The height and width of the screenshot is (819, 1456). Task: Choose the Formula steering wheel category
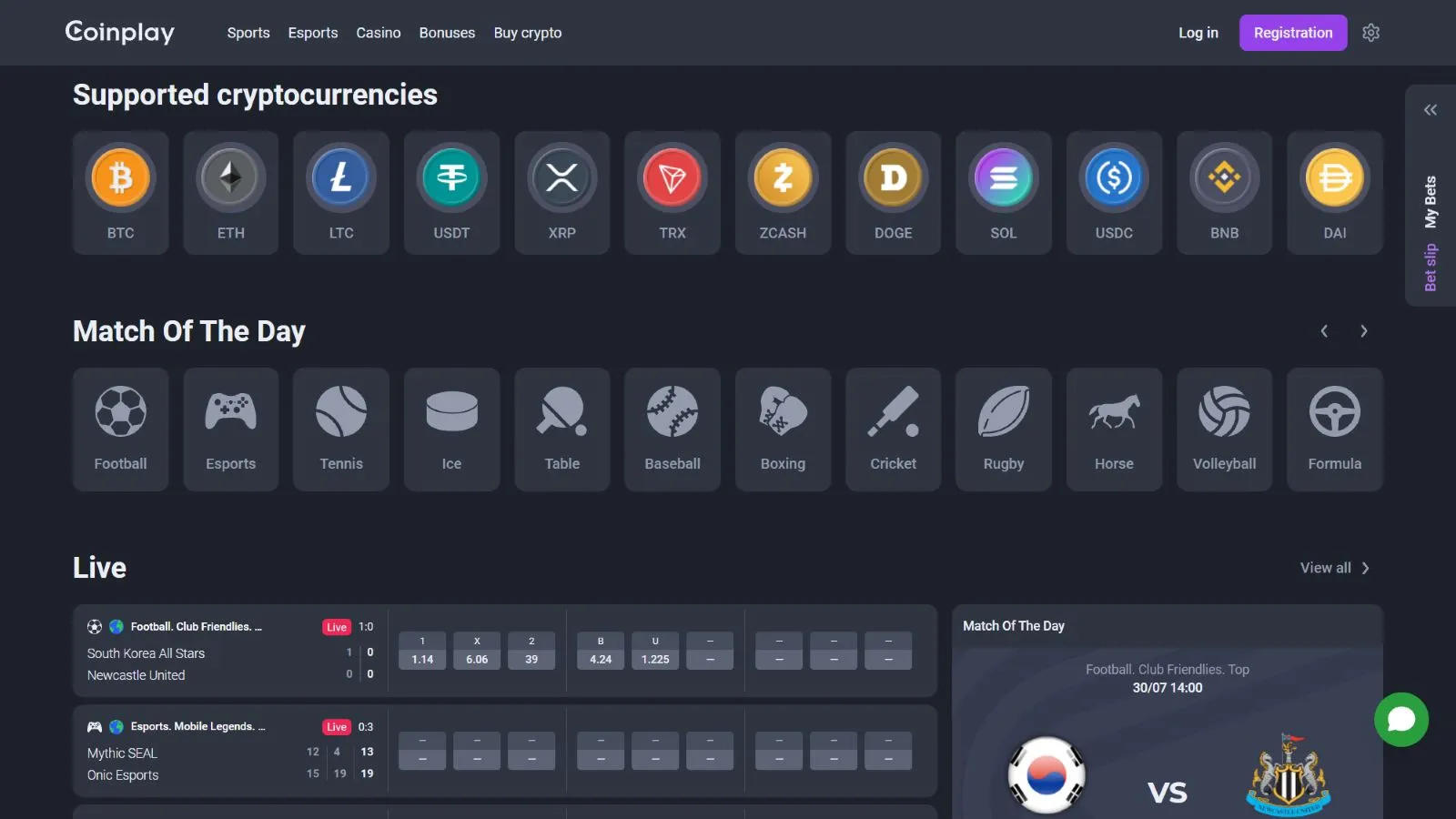[1335, 430]
